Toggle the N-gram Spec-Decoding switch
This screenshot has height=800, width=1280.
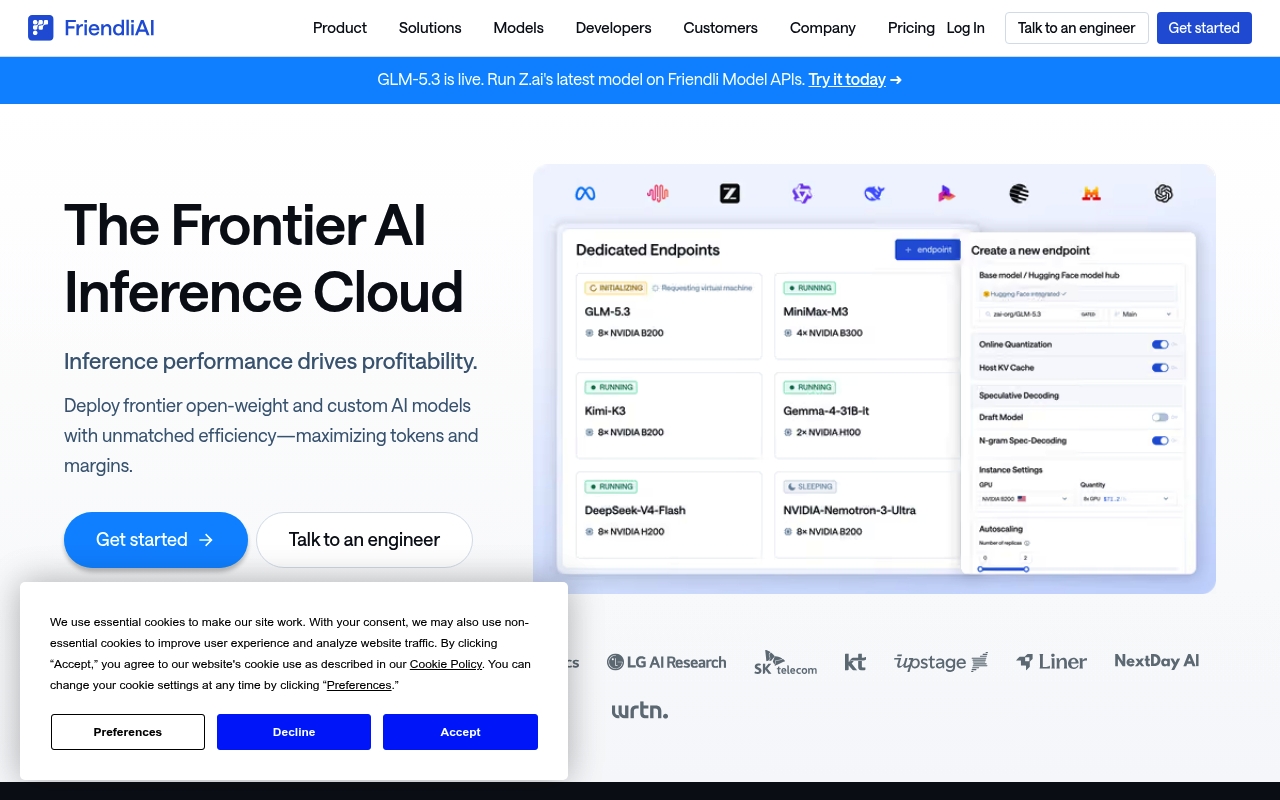(1160, 440)
